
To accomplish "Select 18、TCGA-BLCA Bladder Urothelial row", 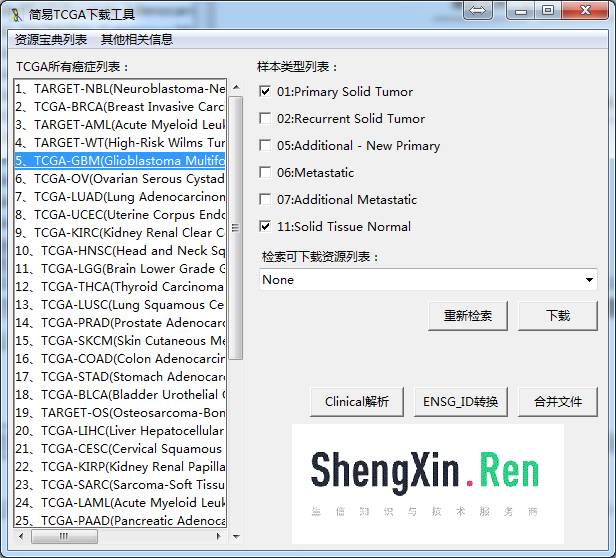I will tap(120, 395).
